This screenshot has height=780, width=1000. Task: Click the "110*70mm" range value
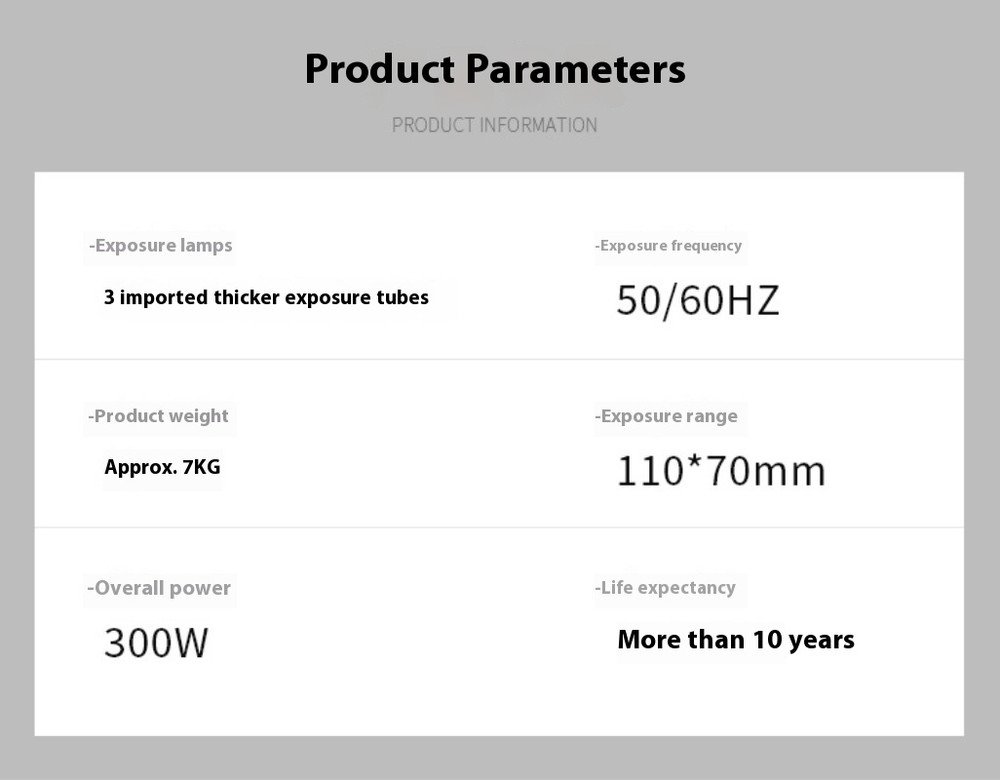pyautogui.click(x=721, y=470)
